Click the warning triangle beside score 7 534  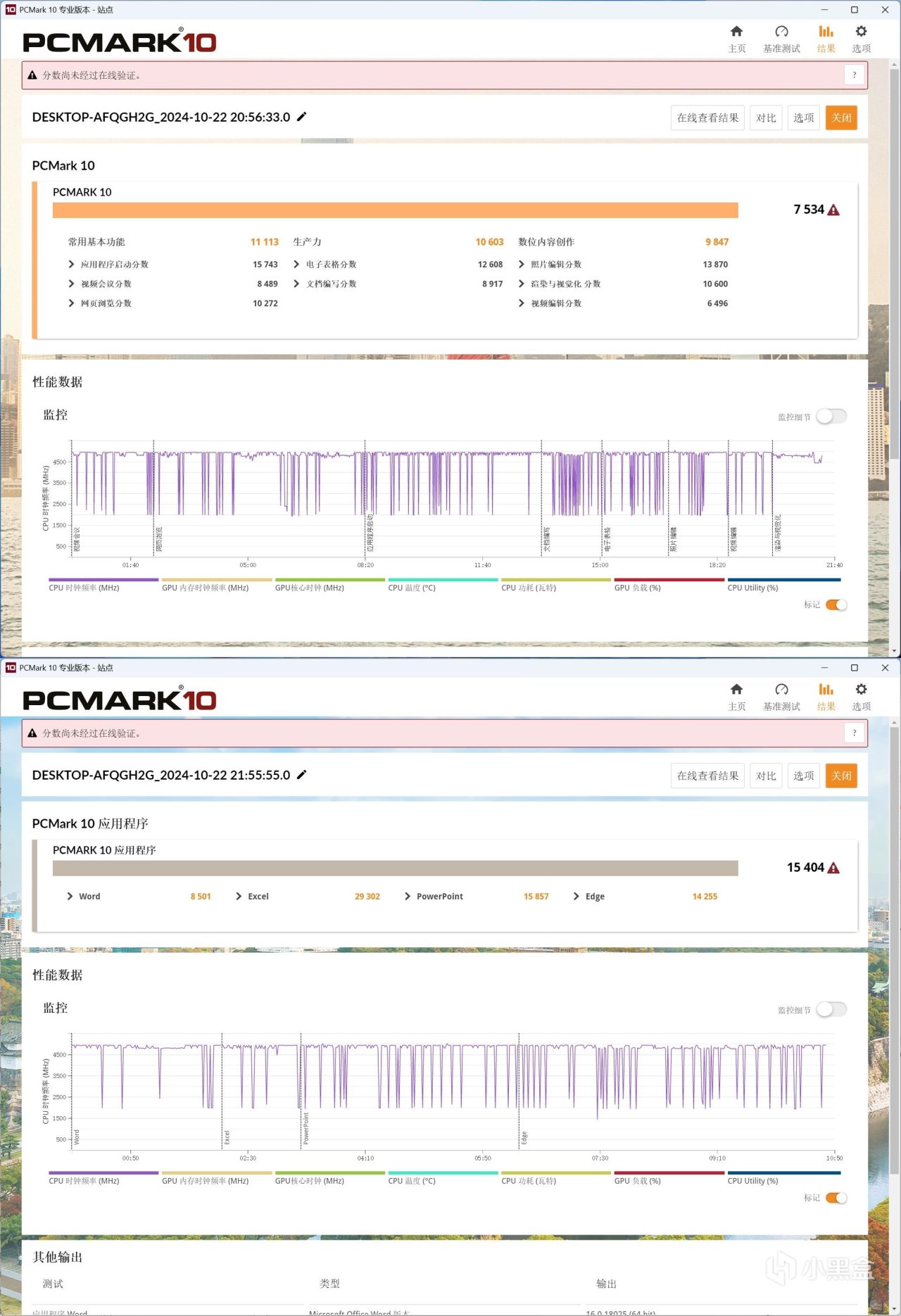coord(833,210)
